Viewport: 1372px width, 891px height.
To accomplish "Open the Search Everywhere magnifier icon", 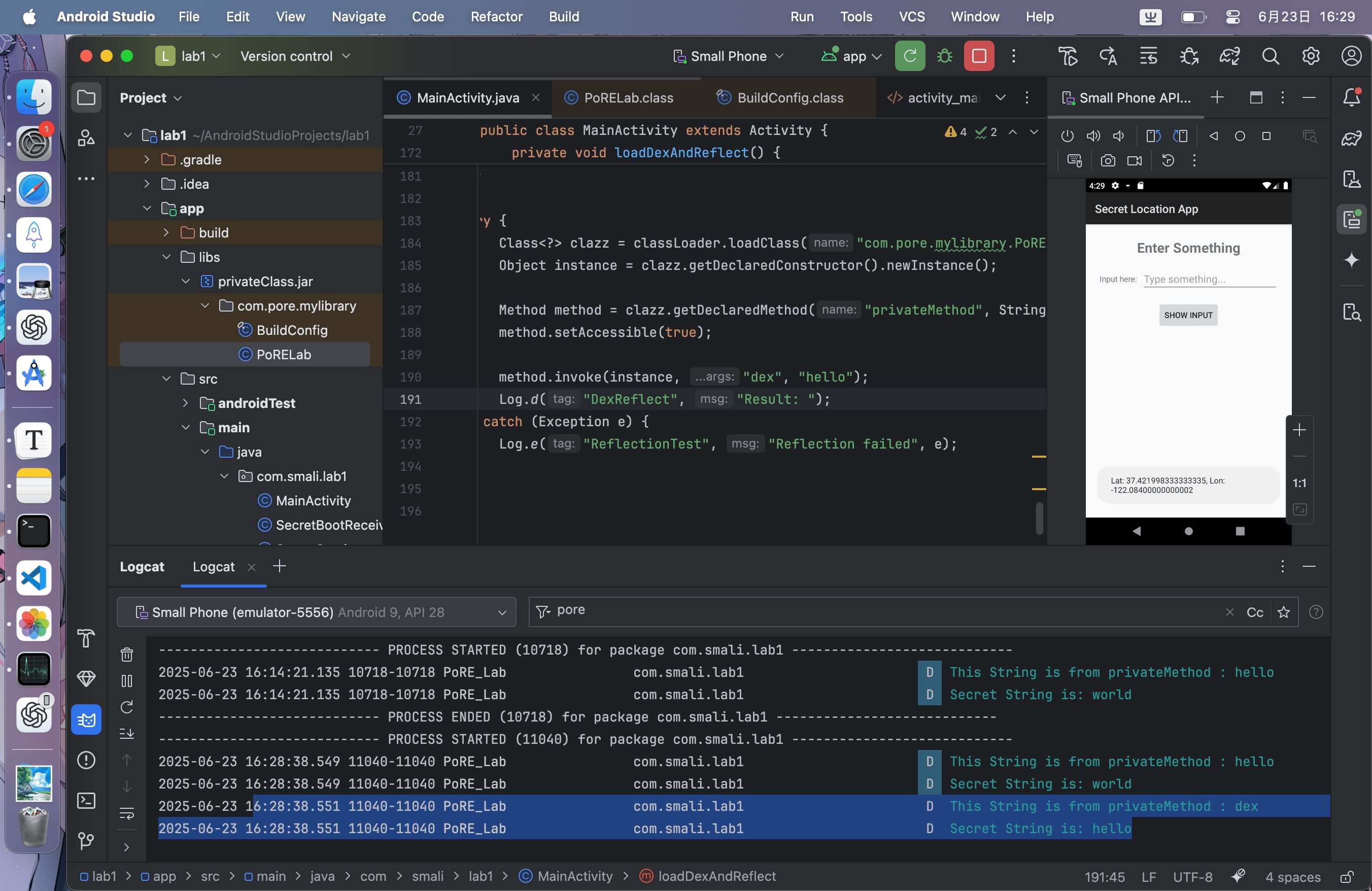I will 1270,56.
